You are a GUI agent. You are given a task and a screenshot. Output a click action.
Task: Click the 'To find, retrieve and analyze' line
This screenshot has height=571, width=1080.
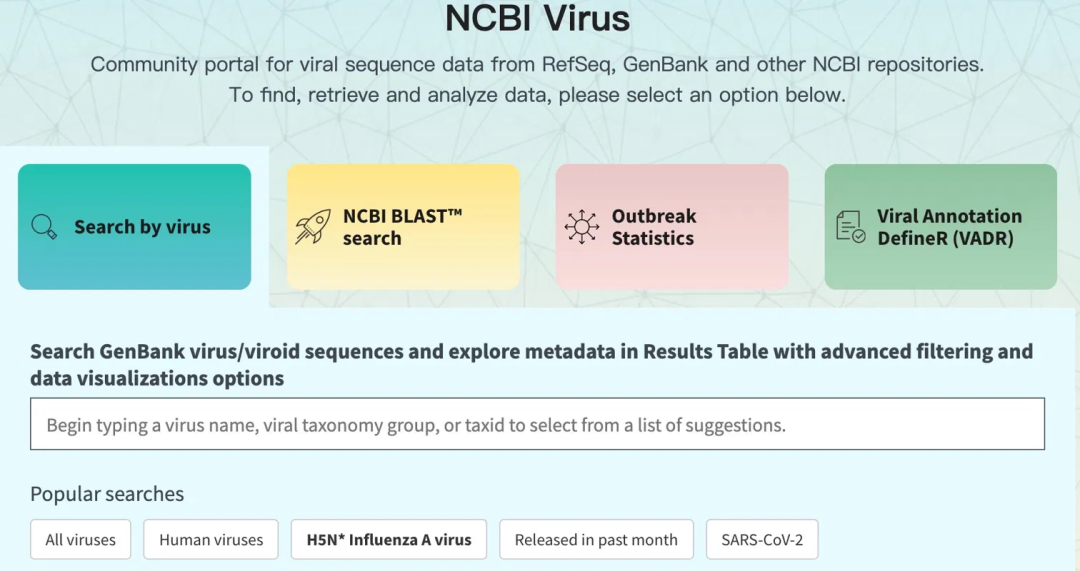(537, 95)
